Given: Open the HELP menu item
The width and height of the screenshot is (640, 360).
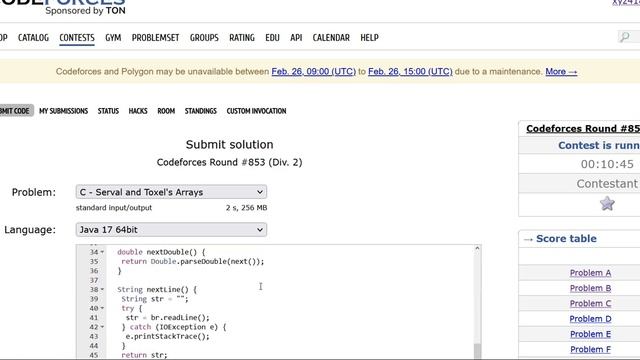Looking at the screenshot, I should pyautogui.click(x=369, y=38).
